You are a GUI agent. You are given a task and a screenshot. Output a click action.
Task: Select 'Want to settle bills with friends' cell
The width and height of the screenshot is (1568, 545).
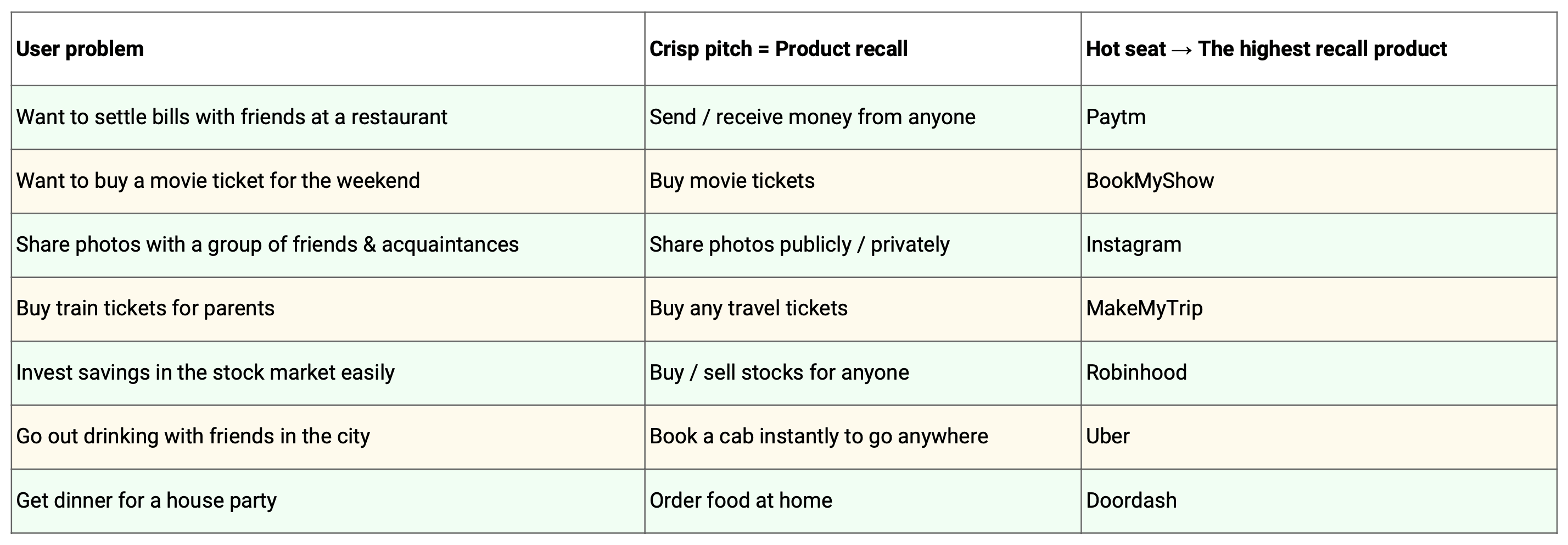coord(328,118)
